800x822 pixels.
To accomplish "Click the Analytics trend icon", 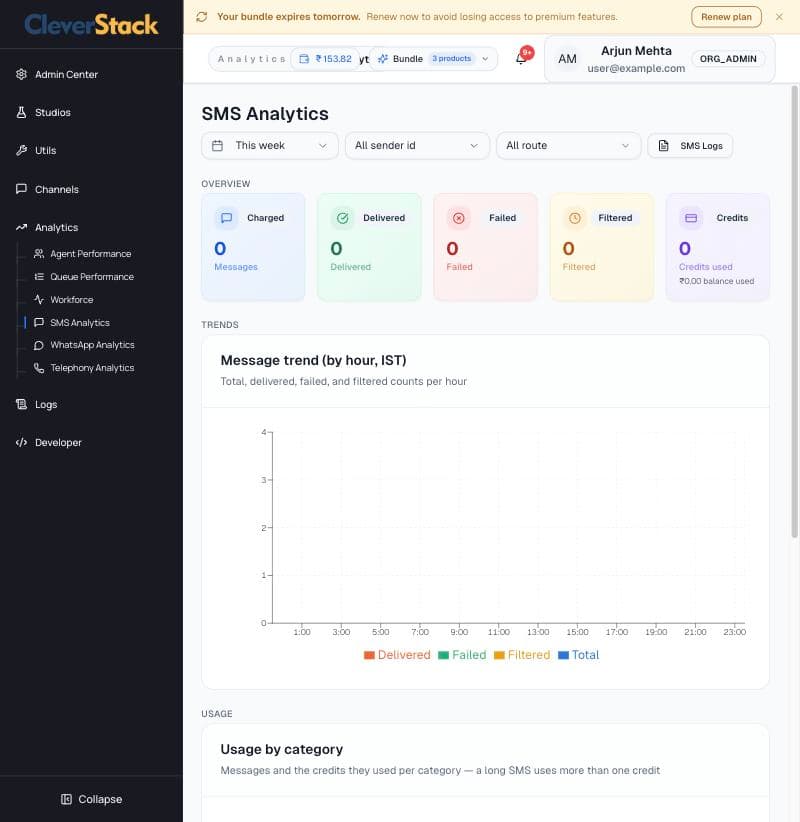I will click(x=21, y=228).
